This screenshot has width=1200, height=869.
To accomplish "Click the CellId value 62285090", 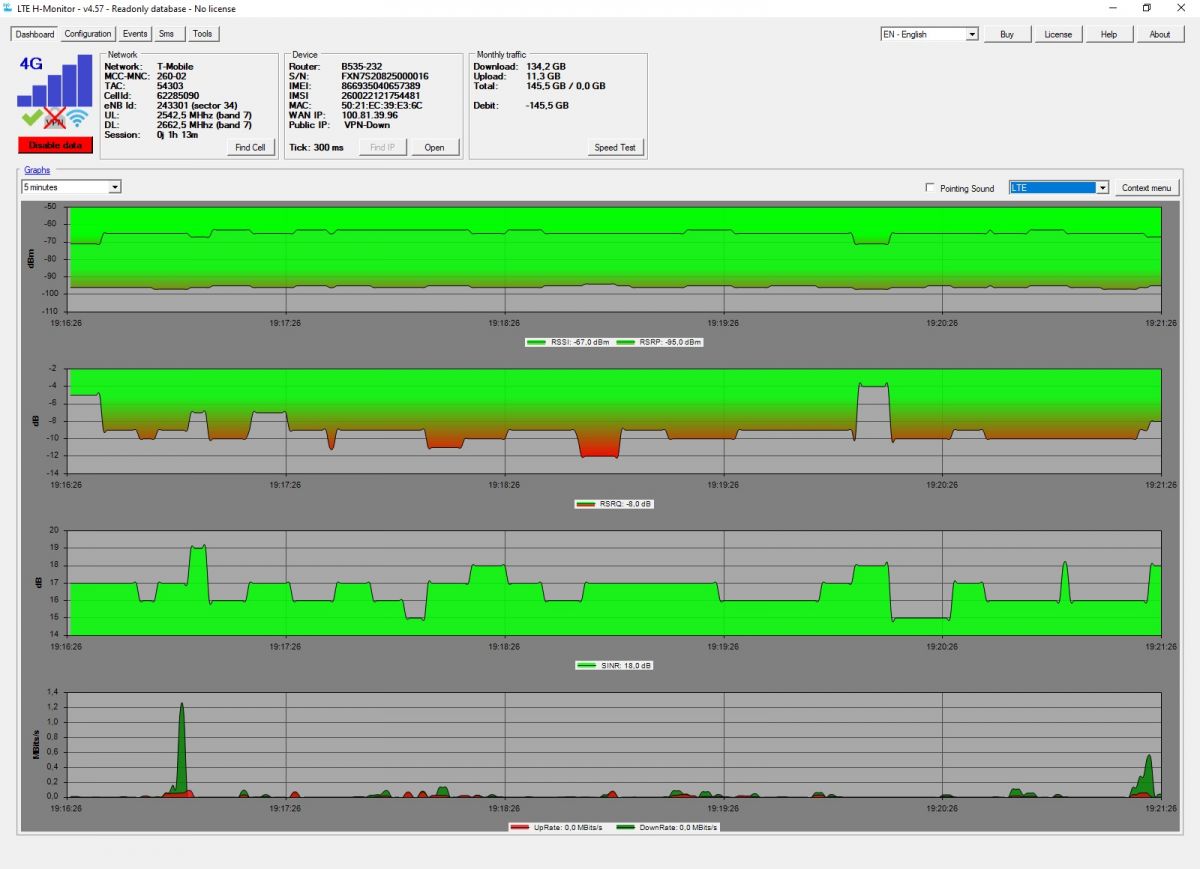I will 178,96.
